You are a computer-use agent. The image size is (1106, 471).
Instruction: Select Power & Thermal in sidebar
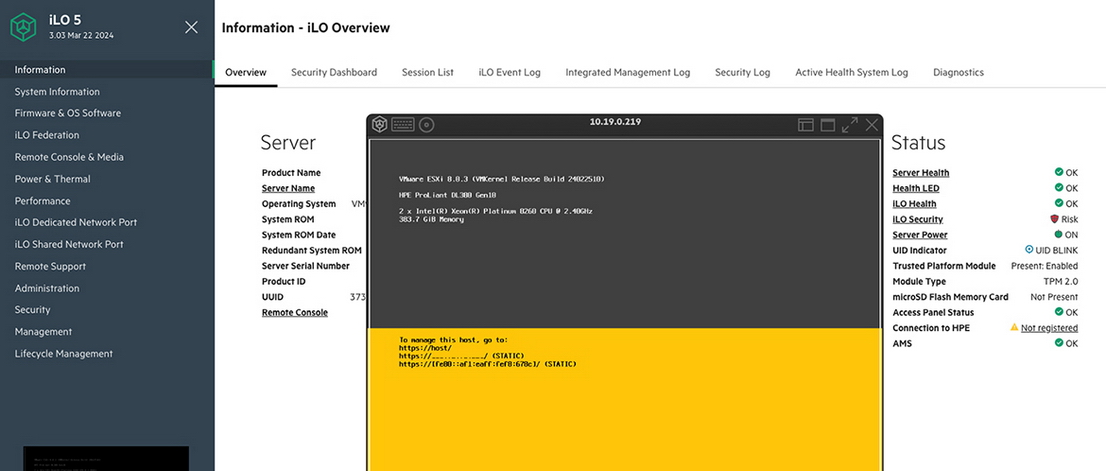pos(52,179)
